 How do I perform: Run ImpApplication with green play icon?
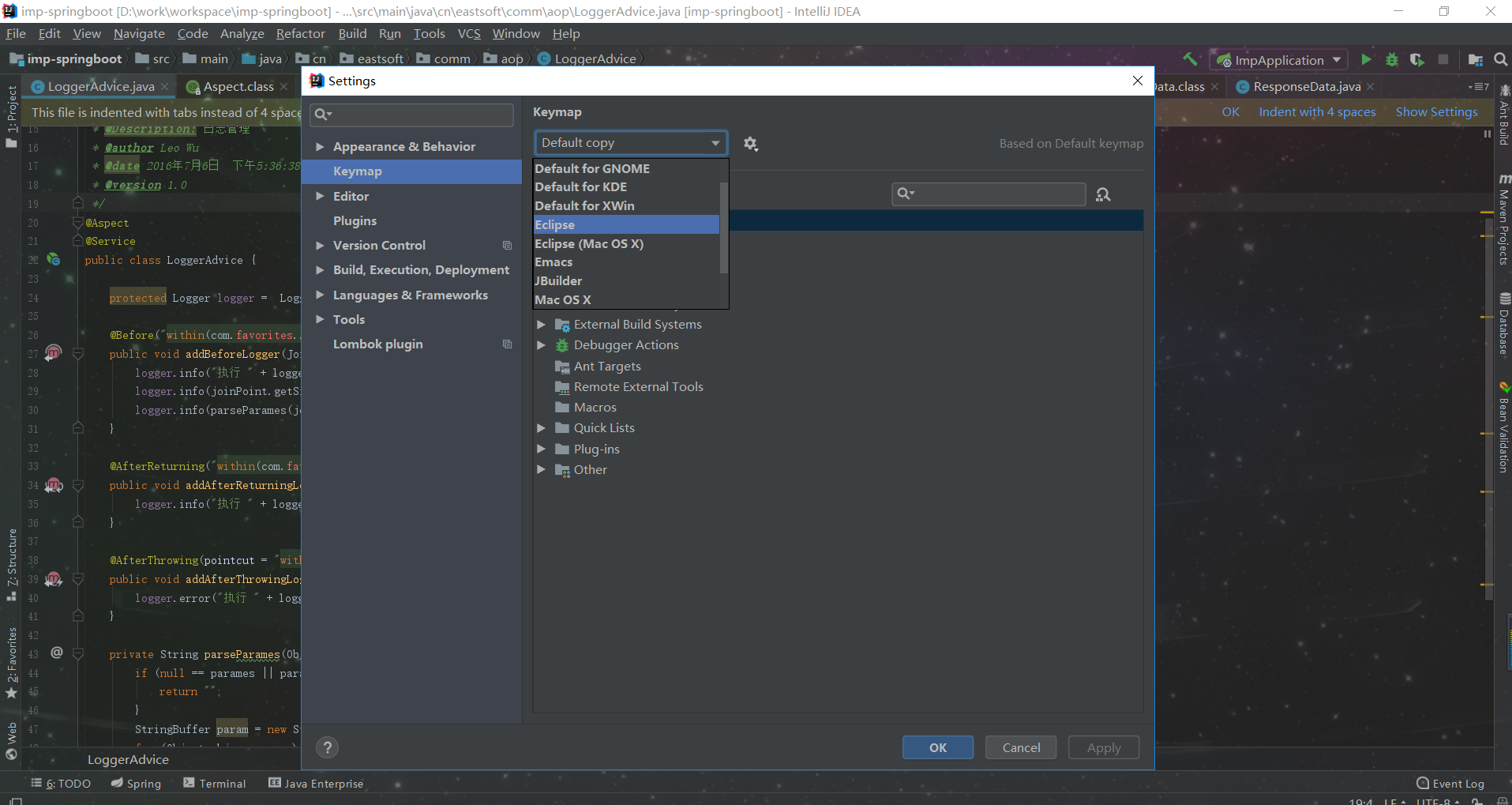click(1366, 60)
